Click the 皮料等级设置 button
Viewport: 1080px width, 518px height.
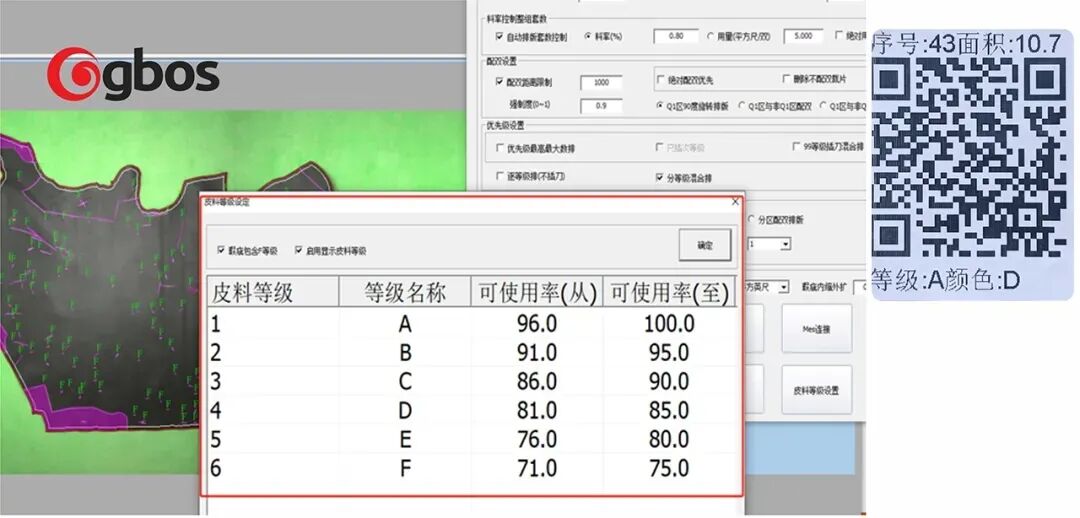coord(816,390)
